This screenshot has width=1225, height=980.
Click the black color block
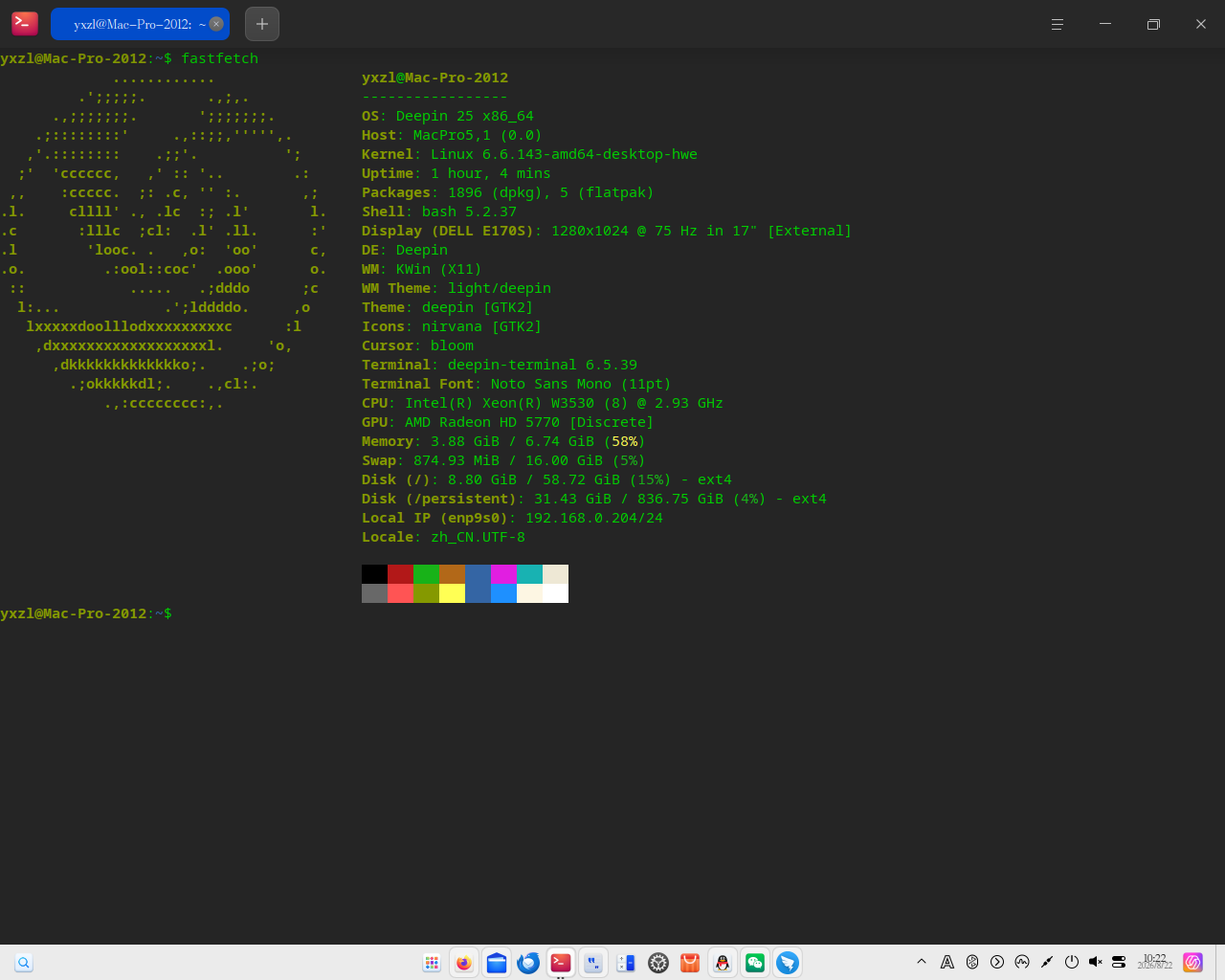click(x=374, y=574)
